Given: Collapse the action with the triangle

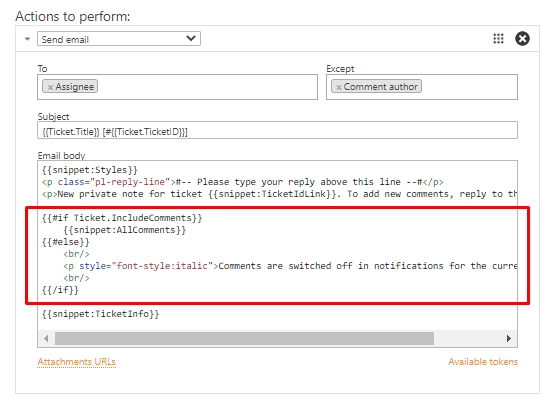Looking at the screenshot, I should pos(27,39).
